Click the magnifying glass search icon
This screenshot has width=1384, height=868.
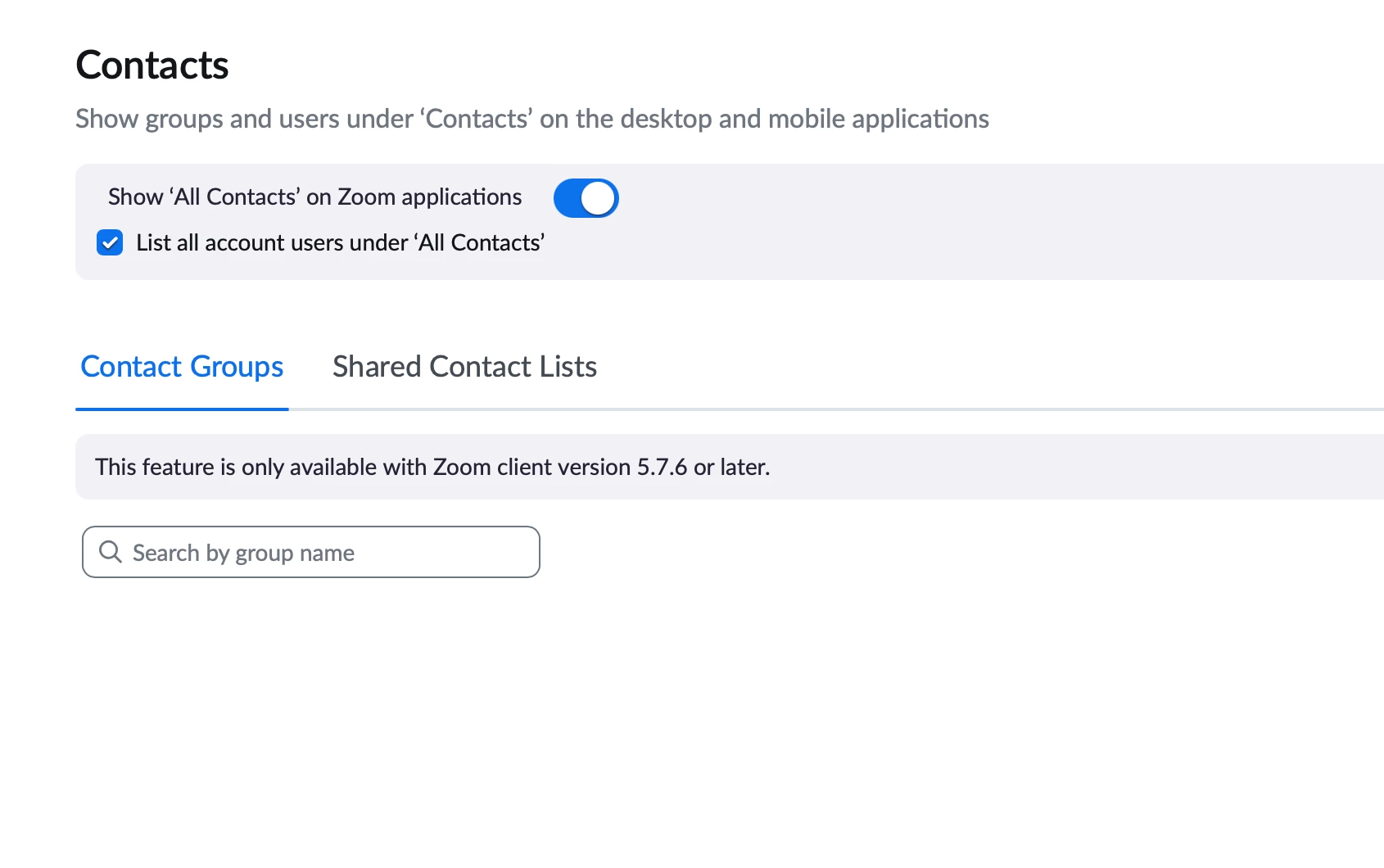(111, 552)
